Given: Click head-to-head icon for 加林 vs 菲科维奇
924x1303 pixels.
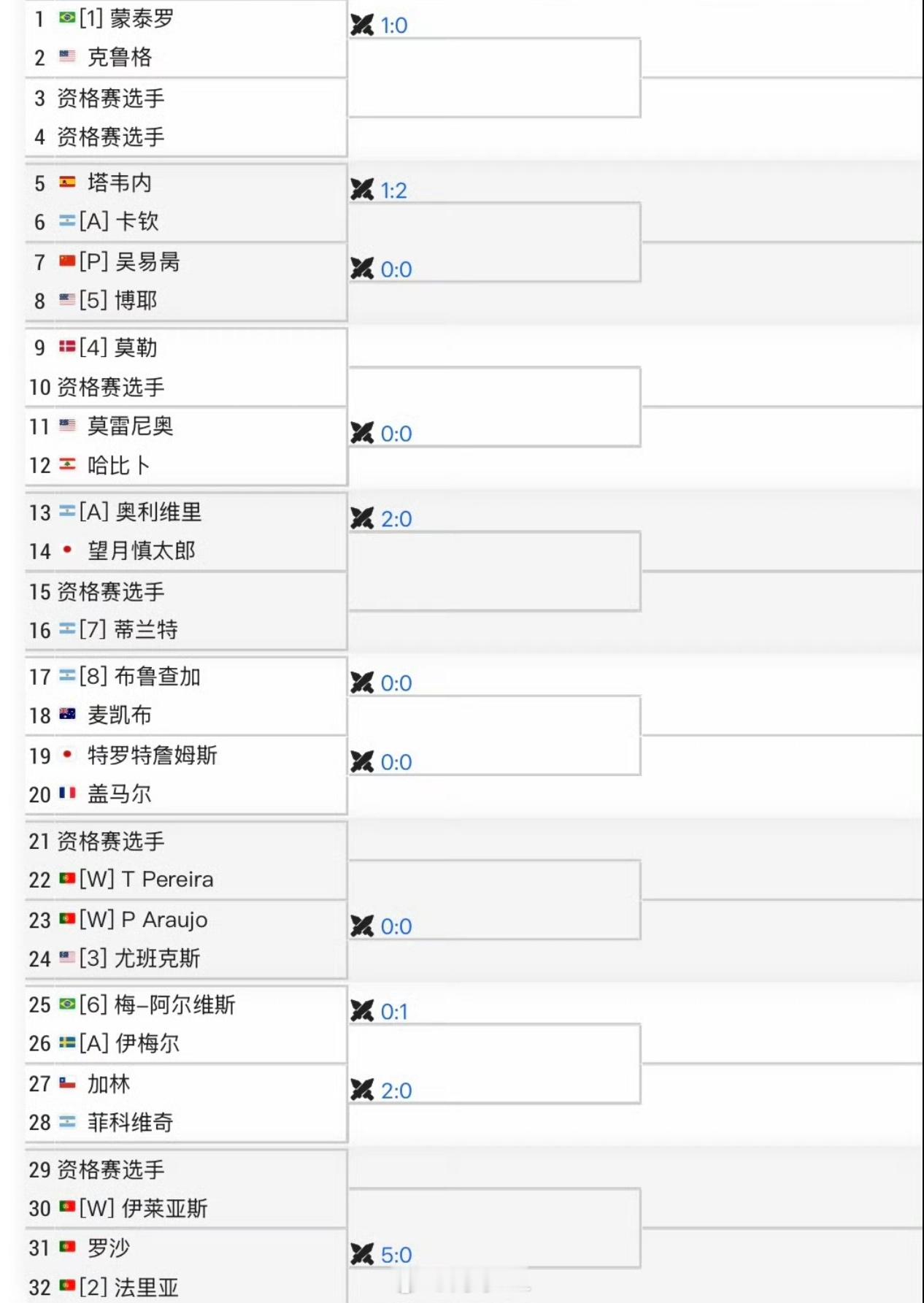Looking at the screenshot, I should [x=362, y=1091].
